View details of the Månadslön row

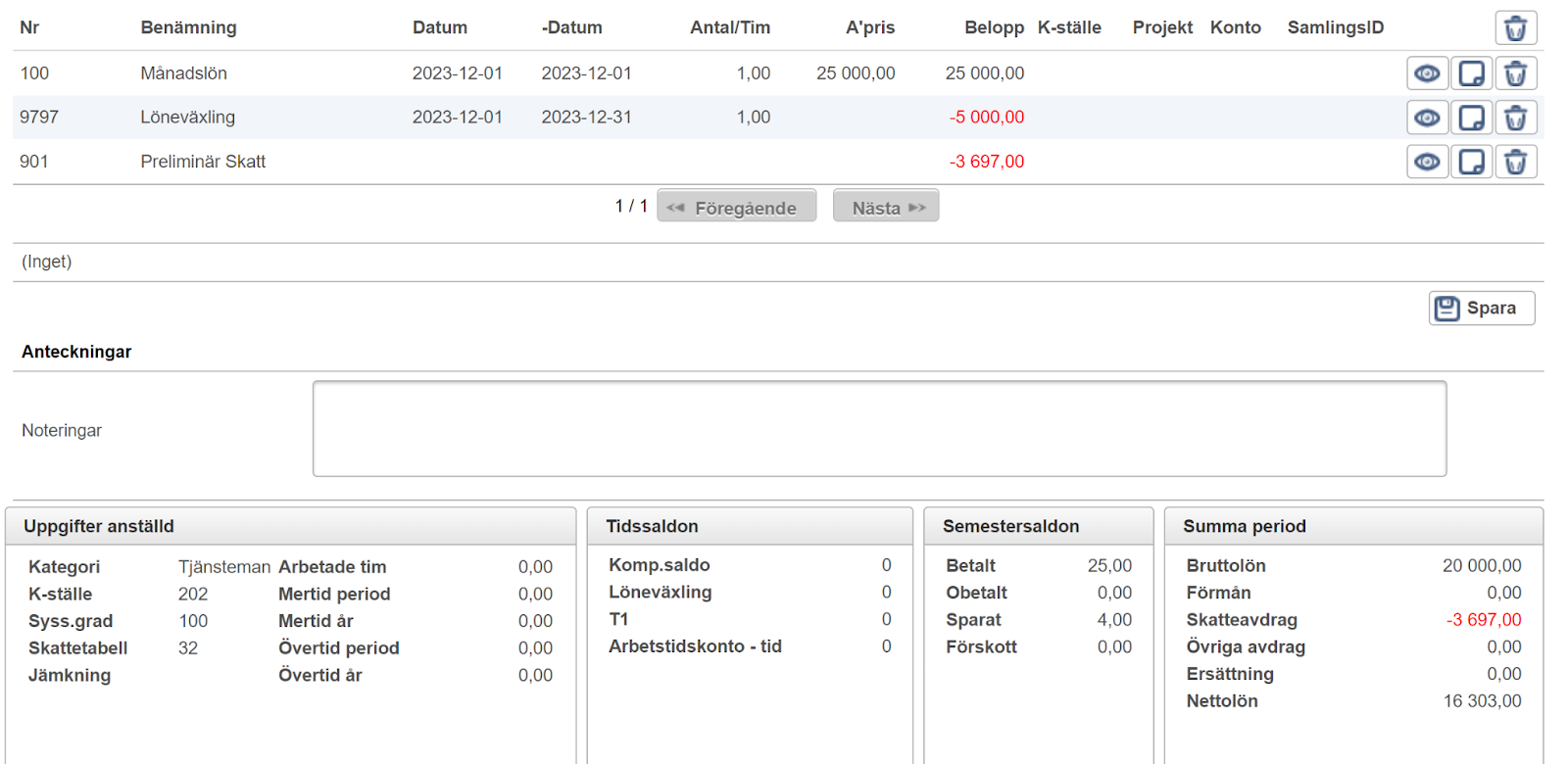point(1427,73)
